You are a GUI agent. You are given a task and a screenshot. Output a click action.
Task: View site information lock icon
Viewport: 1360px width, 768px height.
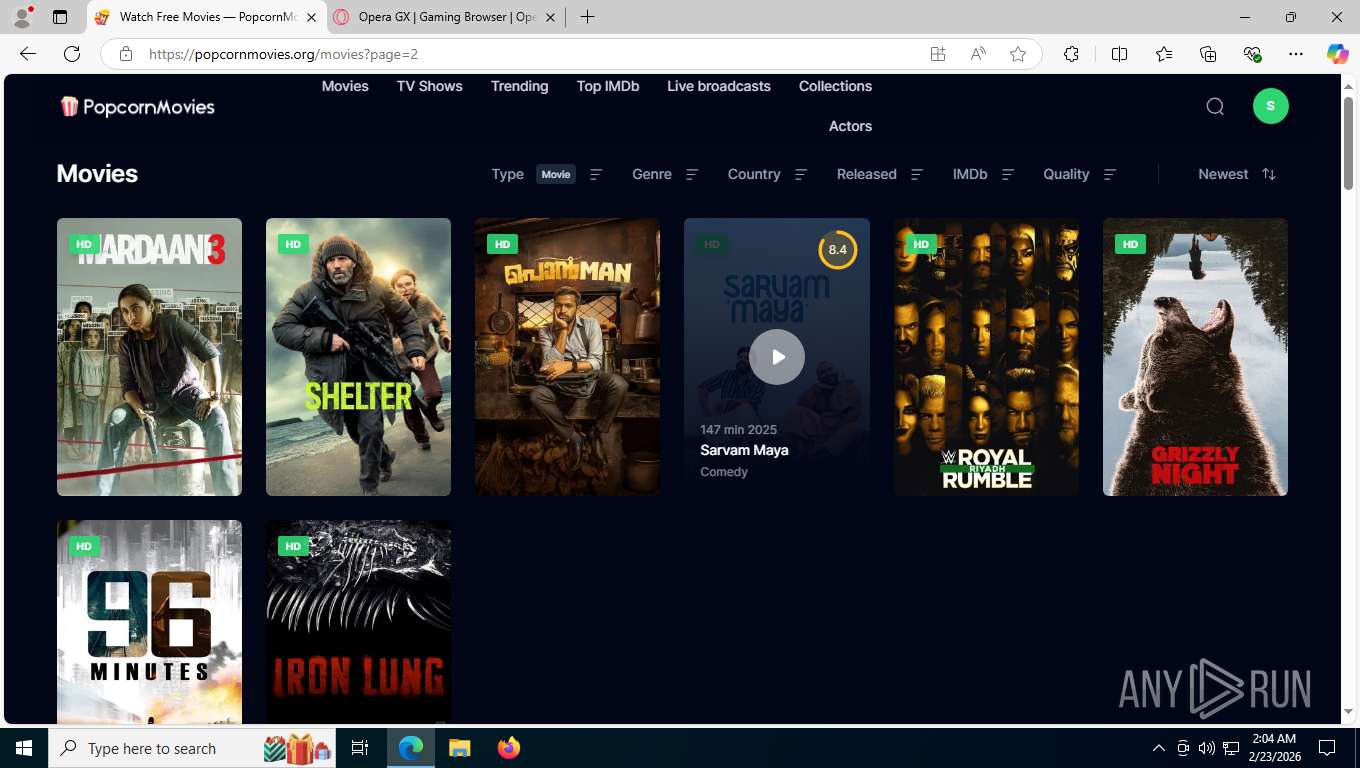point(126,54)
